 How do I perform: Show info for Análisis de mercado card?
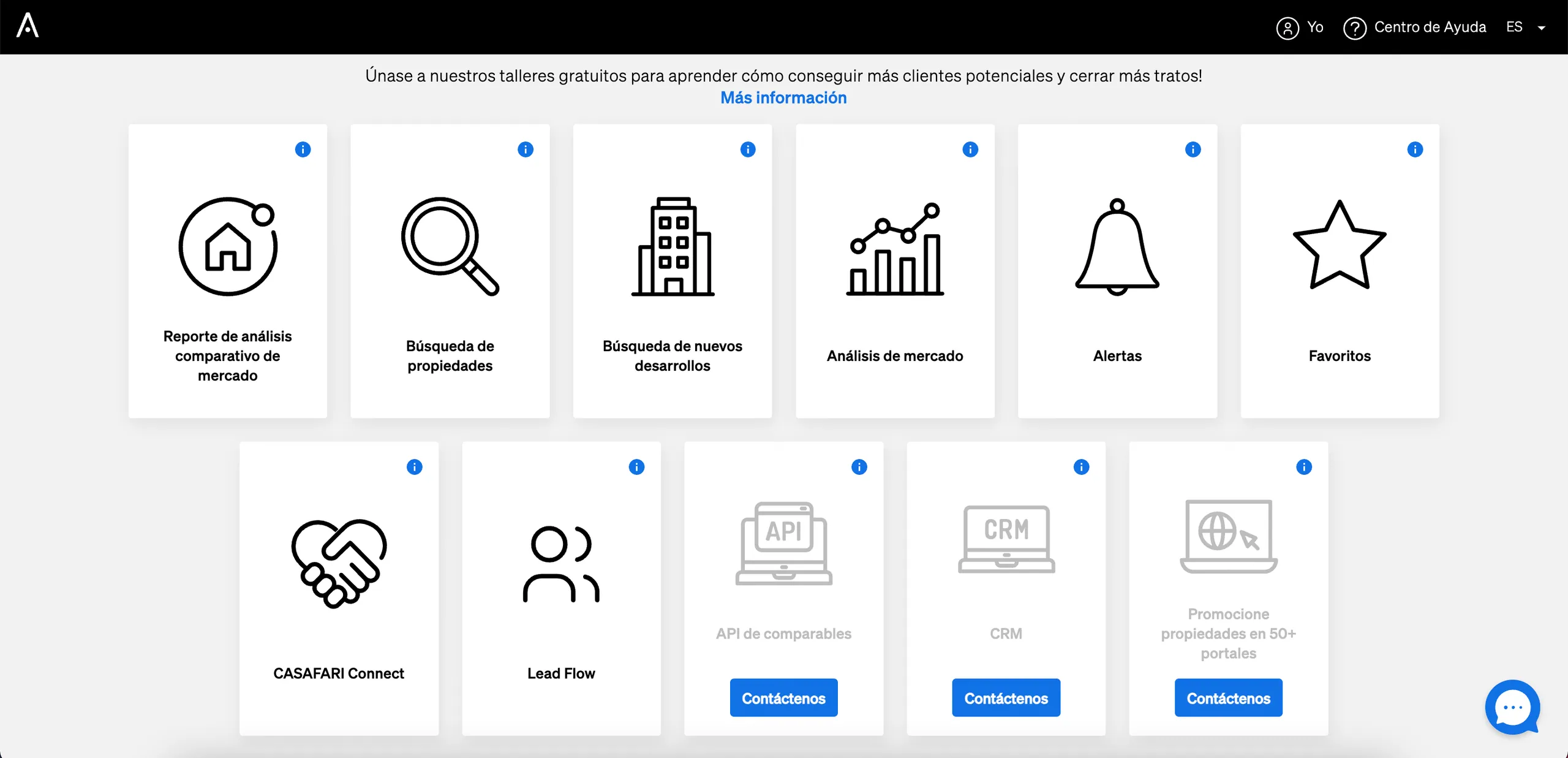(x=970, y=150)
